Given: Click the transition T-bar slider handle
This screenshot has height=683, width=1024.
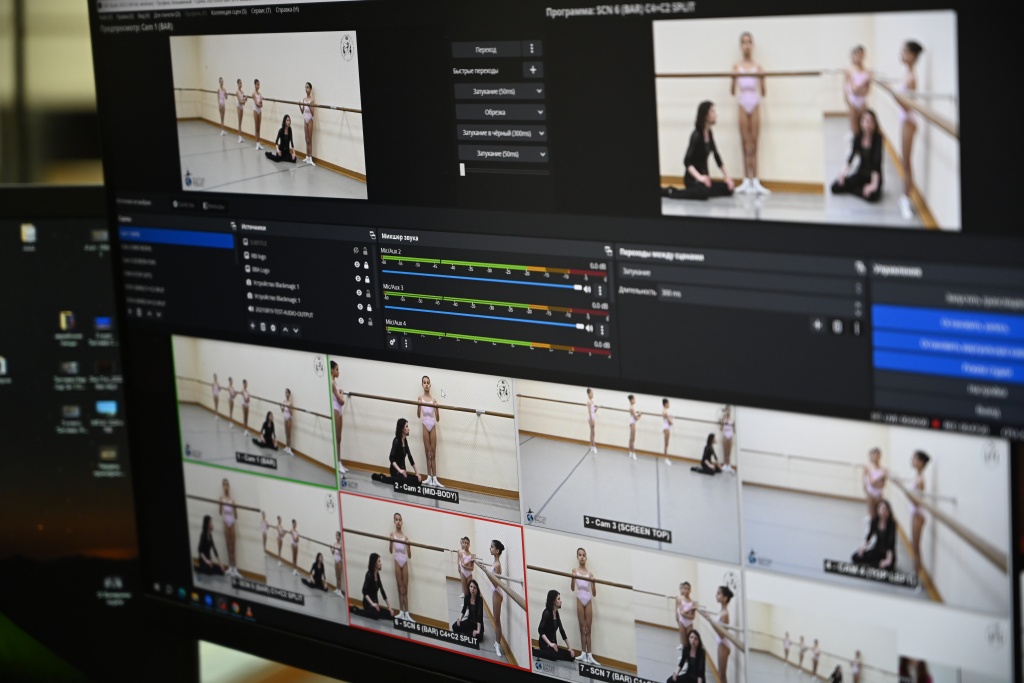Looking at the screenshot, I should (462, 170).
